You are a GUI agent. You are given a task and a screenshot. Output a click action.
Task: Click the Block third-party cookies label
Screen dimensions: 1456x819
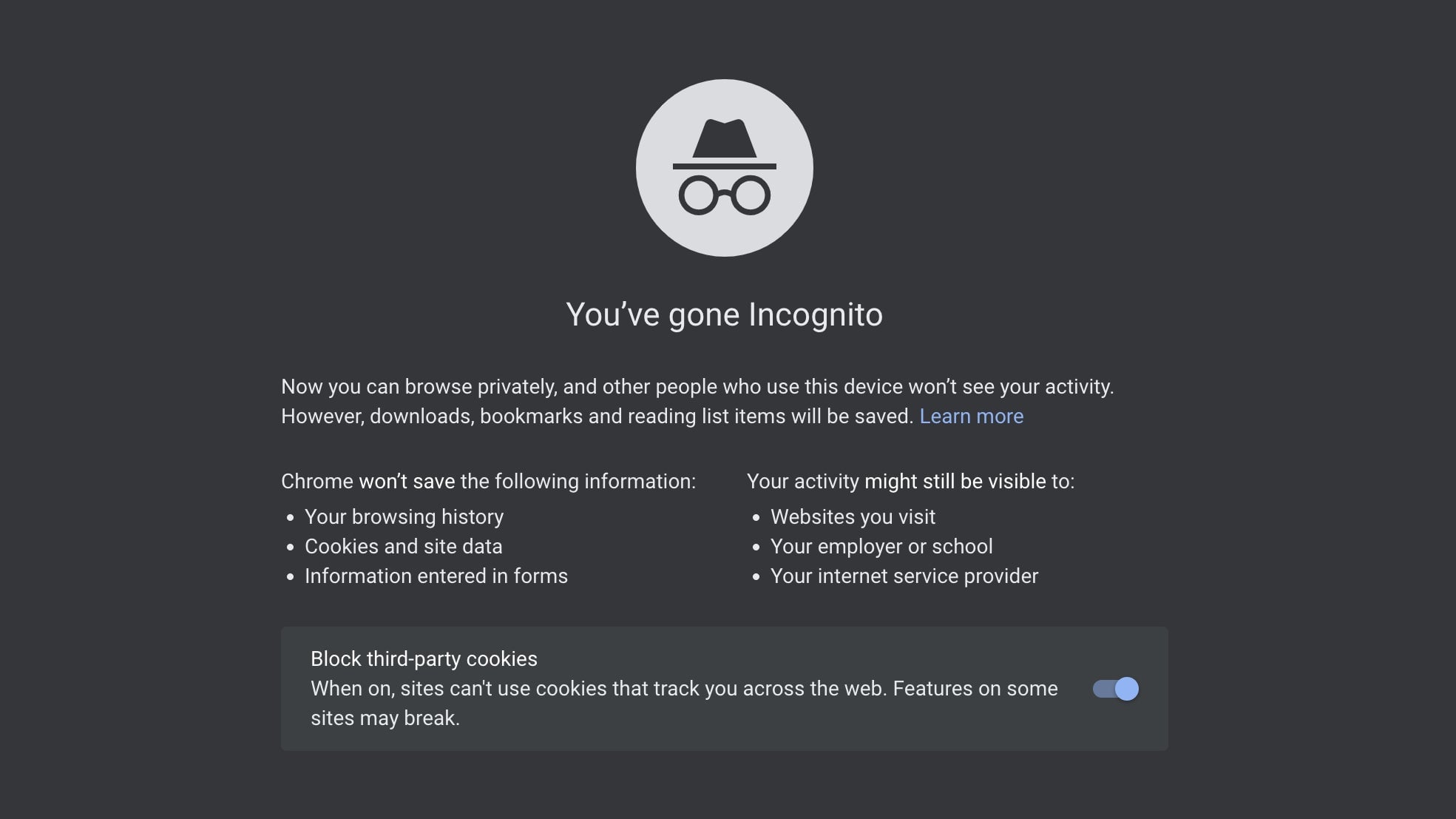point(424,658)
